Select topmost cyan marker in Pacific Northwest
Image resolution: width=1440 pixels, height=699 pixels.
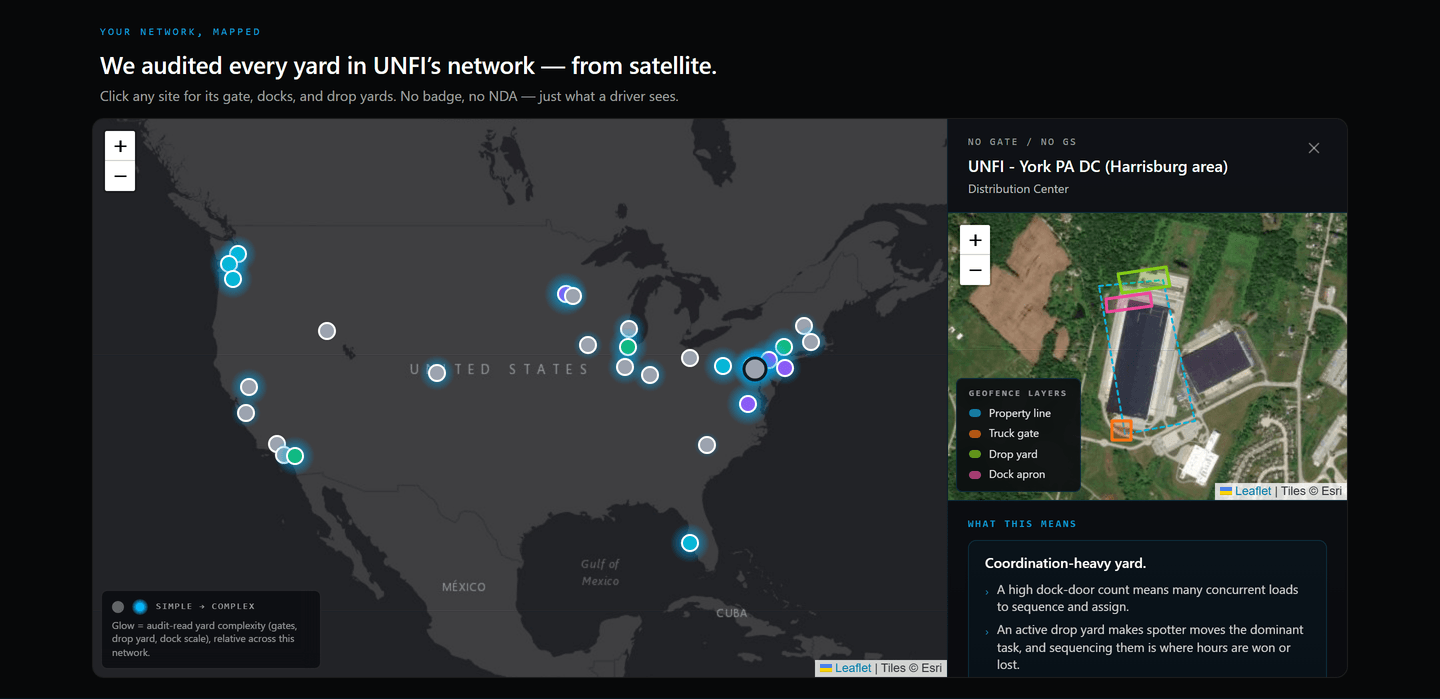pos(238,254)
